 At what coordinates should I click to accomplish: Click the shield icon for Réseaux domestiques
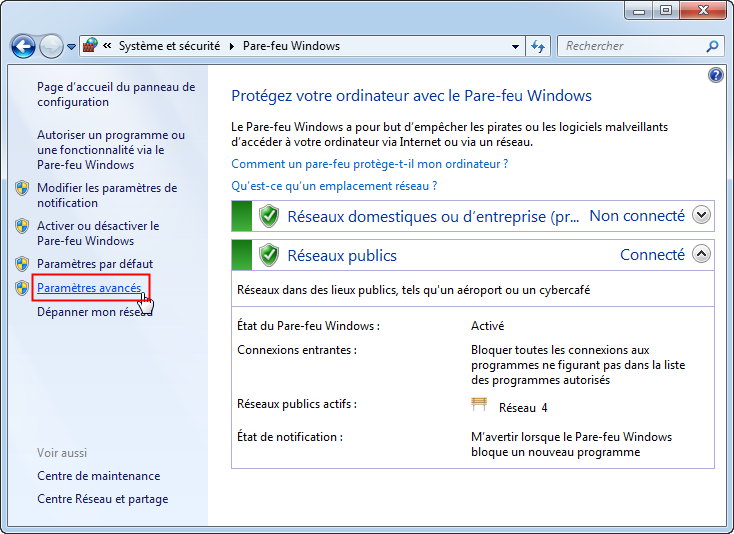point(268,216)
